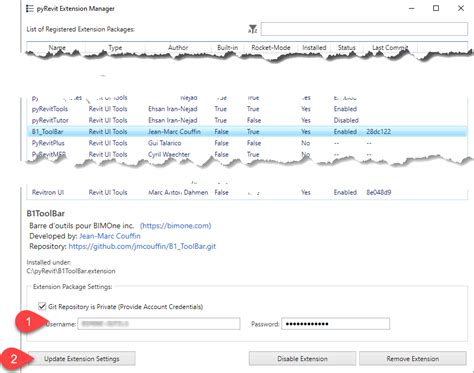
Task: Click Update Extension Settings button
Action: (82, 359)
